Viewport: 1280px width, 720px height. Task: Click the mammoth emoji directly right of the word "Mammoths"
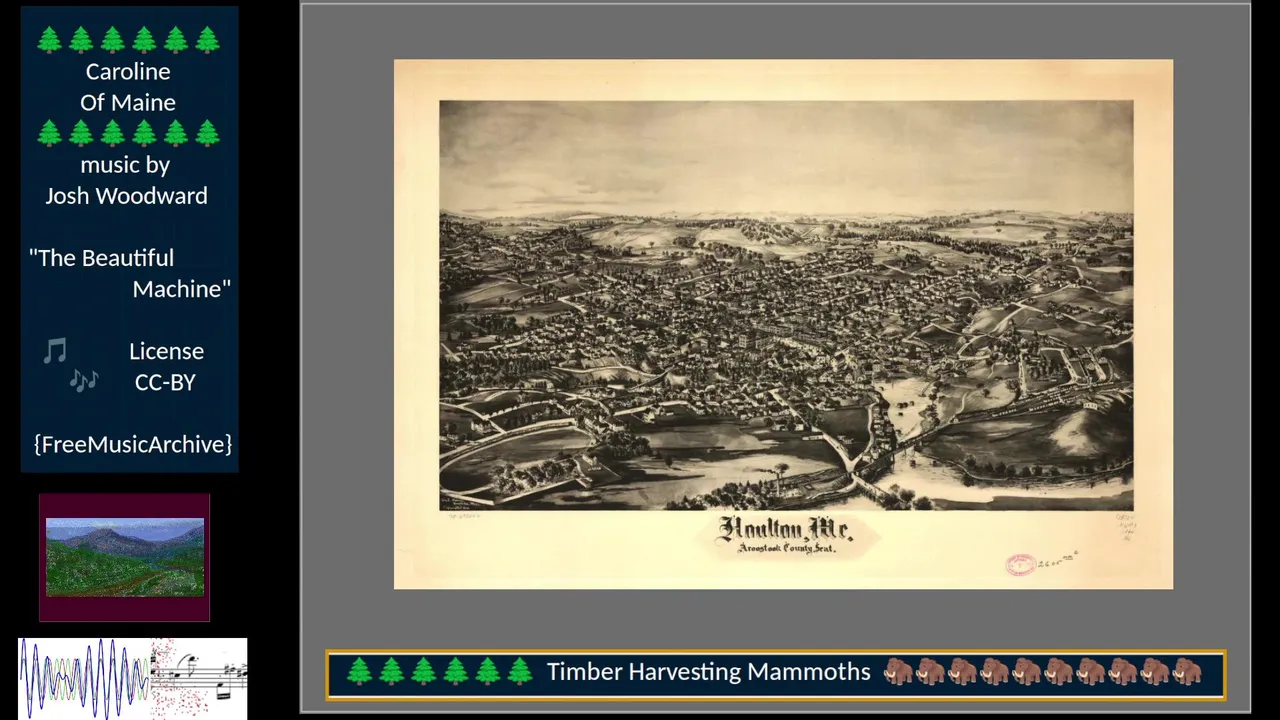[x=898, y=672]
